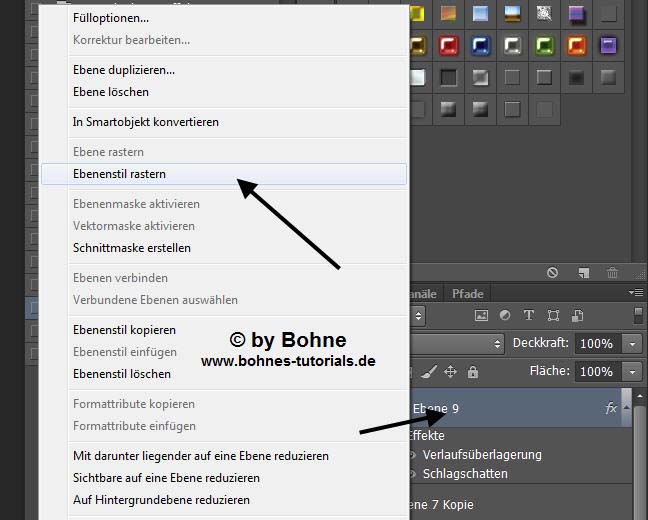Switch to the Pfade tab
Image resolution: width=648 pixels, height=520 pixels.
467,294
